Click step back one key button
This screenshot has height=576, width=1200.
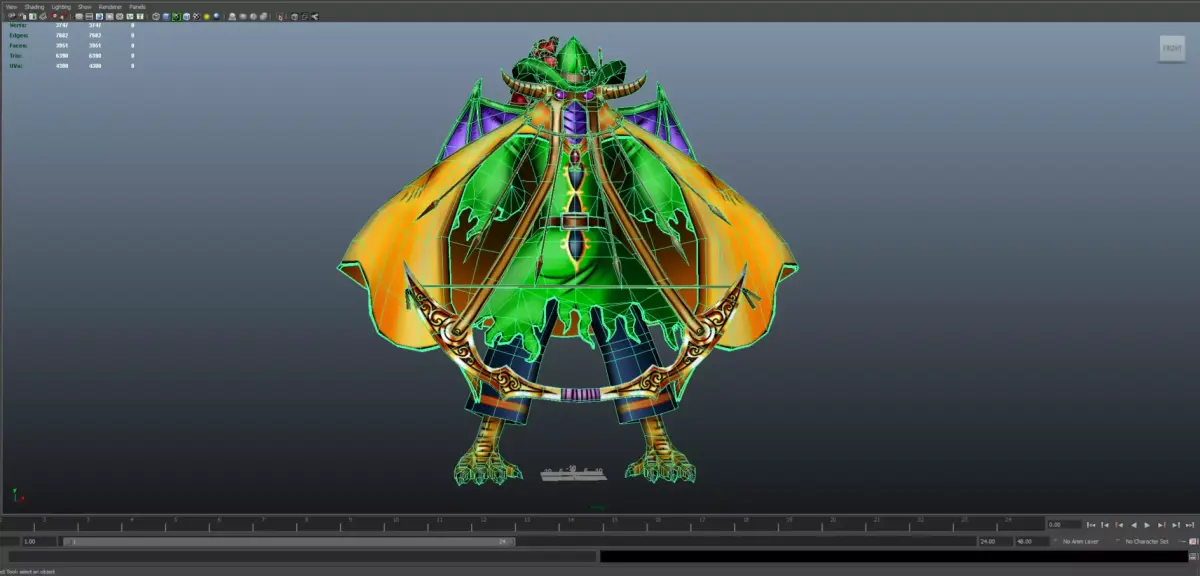pyautogui.click(x=1119, y=525)
